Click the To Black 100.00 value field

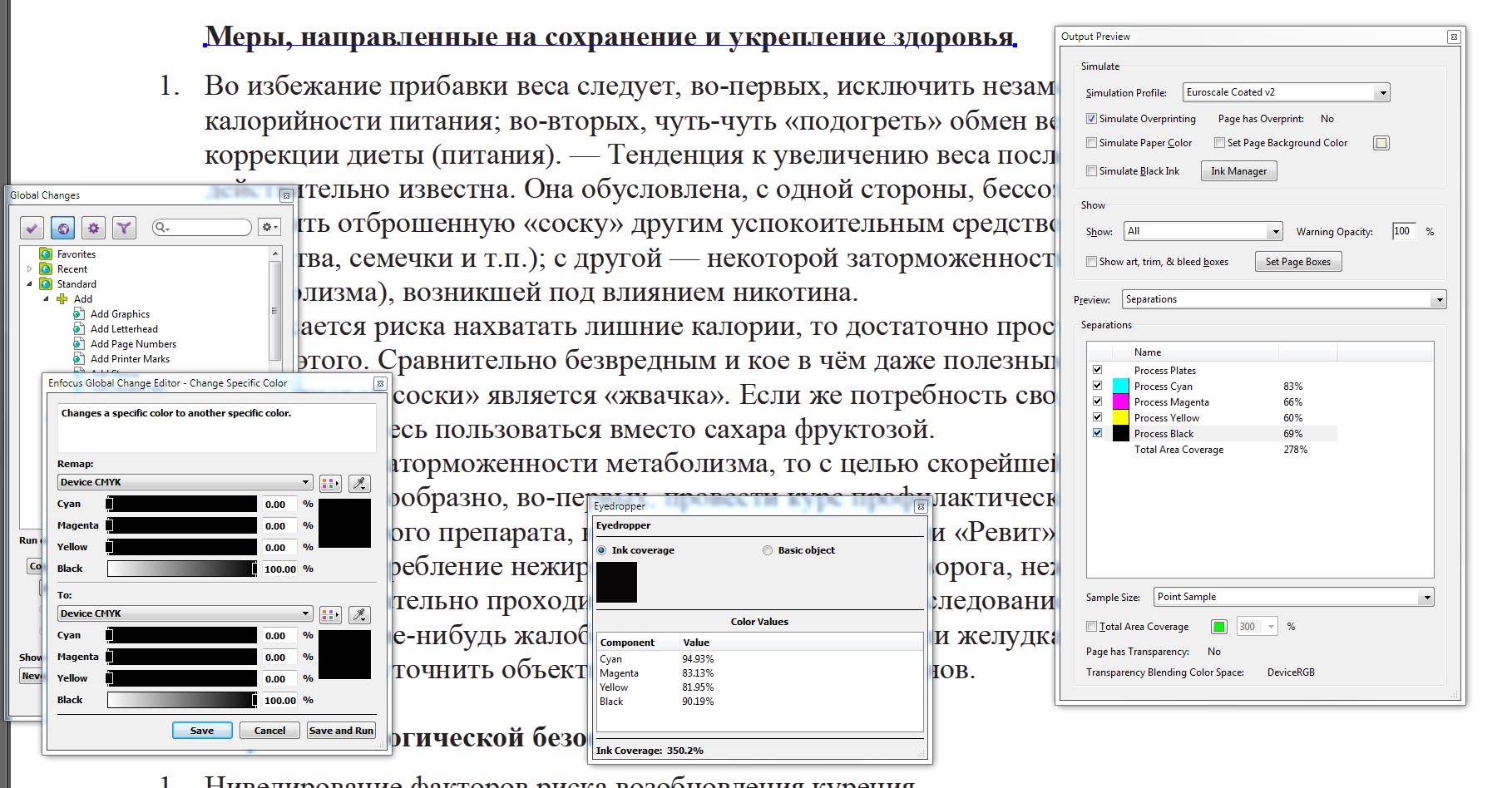tap(280, 701)
